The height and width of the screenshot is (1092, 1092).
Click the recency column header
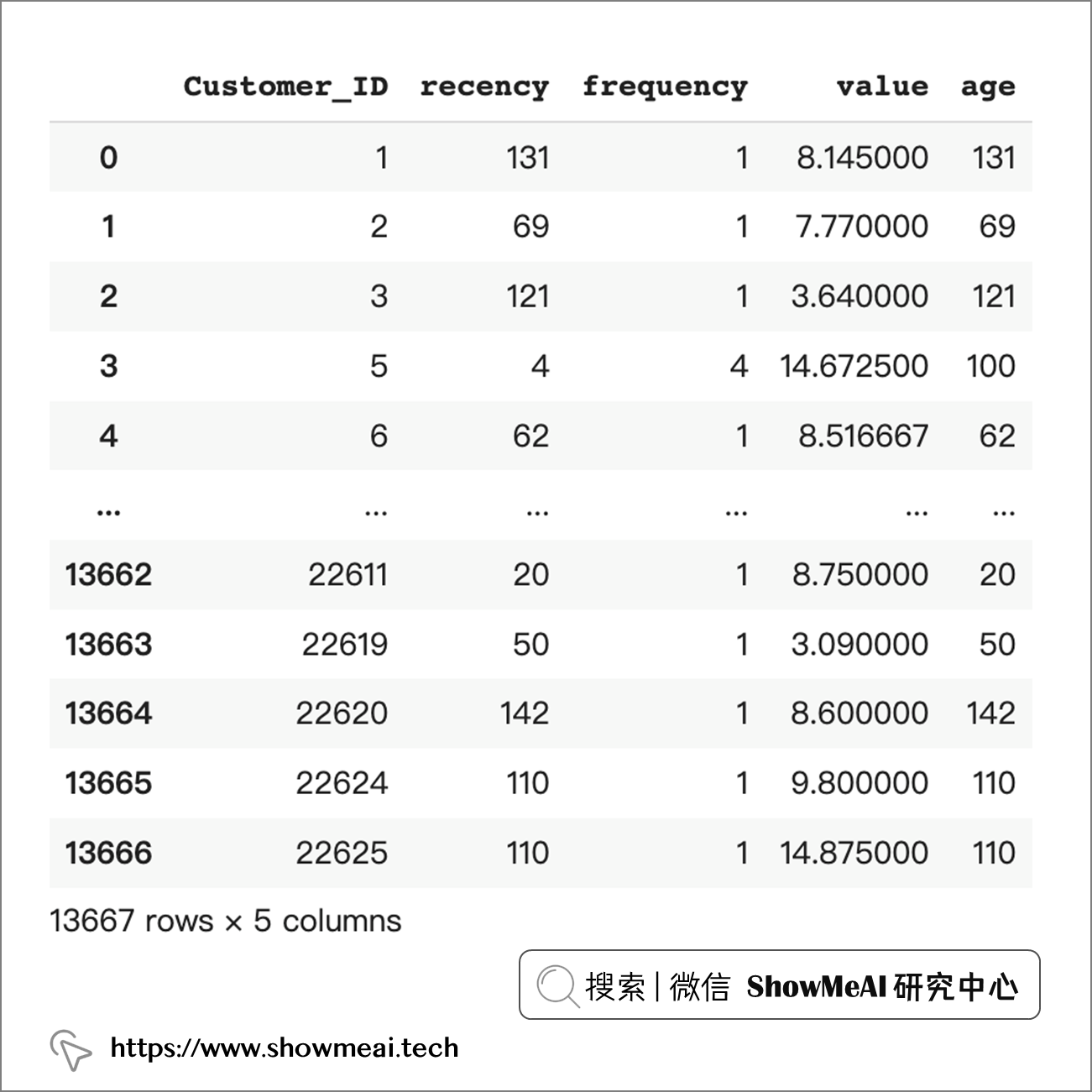tap(484, 86)
